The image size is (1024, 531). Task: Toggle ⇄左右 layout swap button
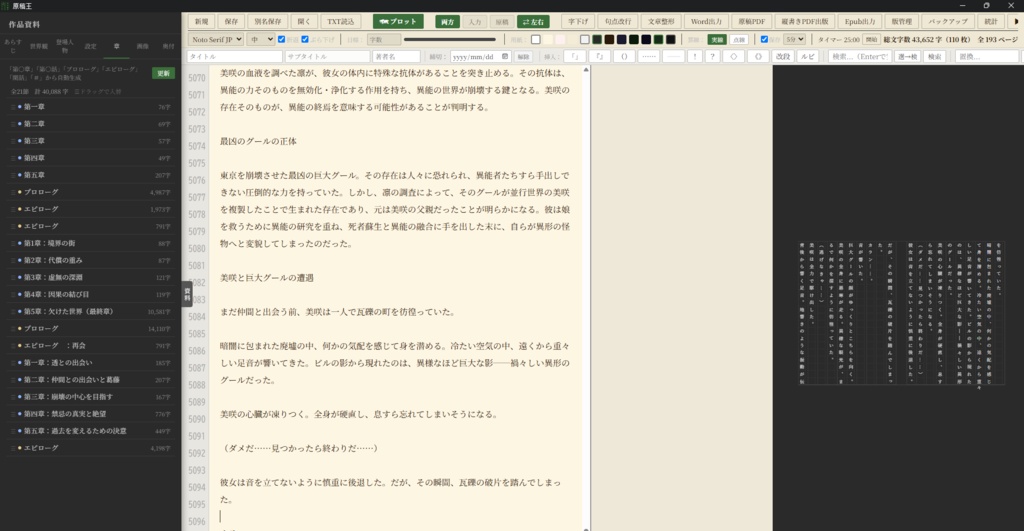(x=533, y=22)
